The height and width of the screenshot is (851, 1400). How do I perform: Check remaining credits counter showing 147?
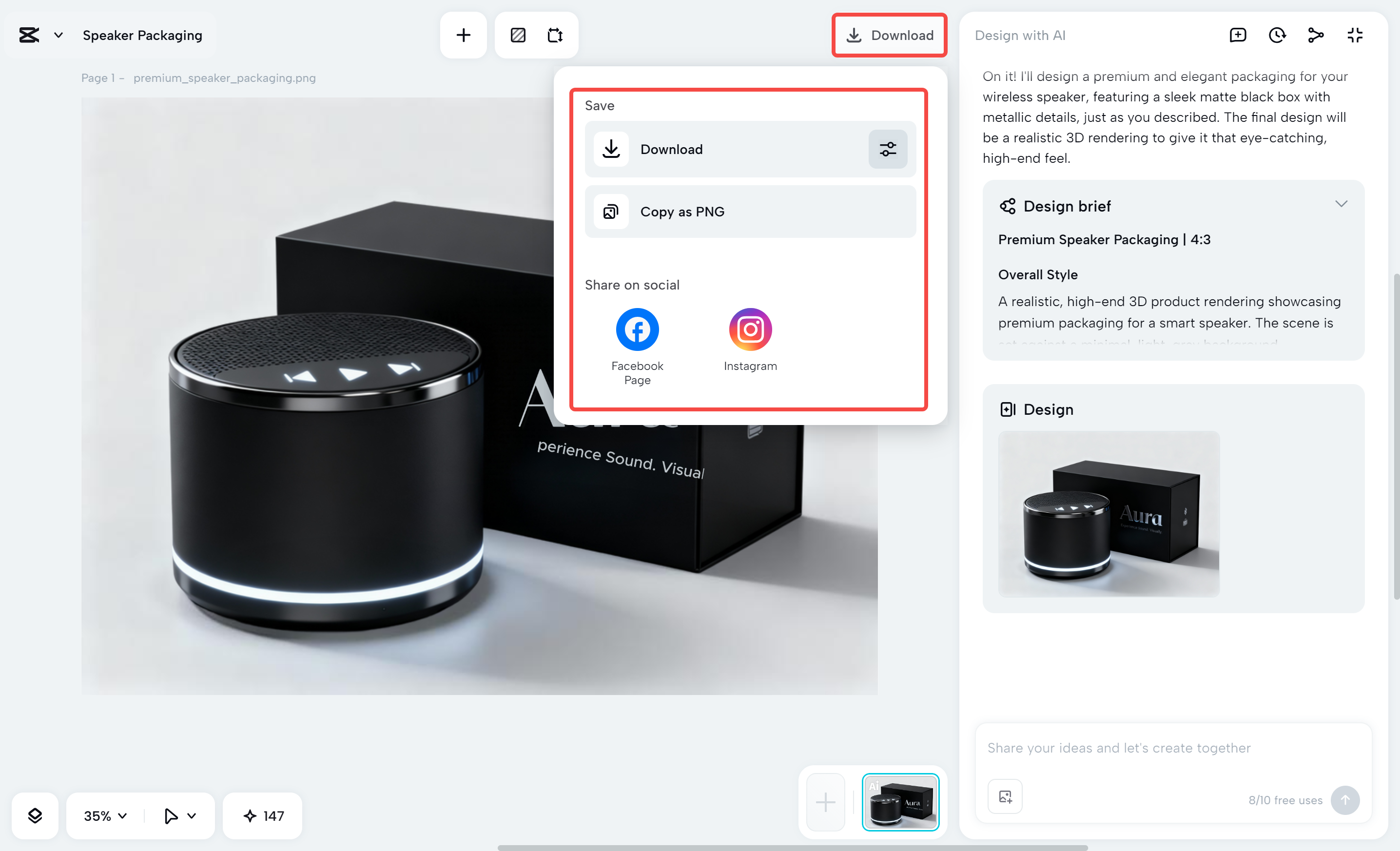262,816
